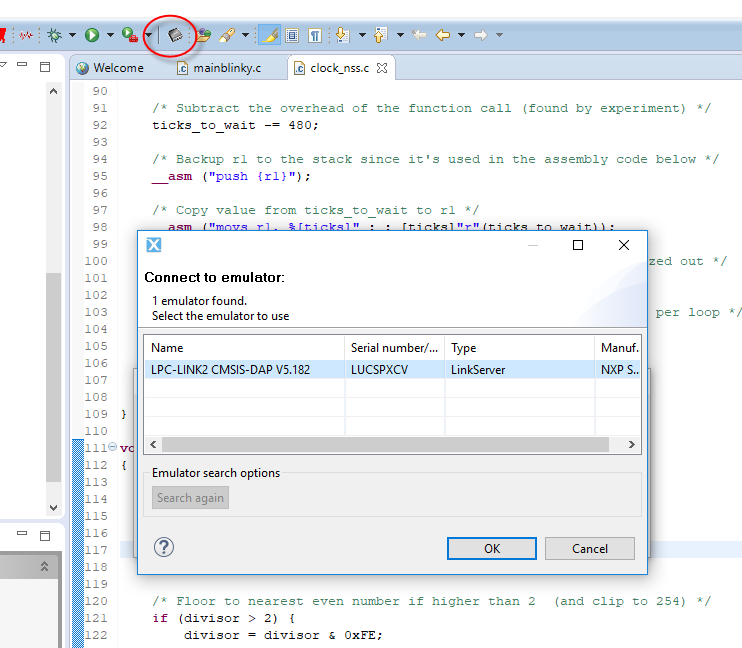
Task: Maximize the lower left view panel
Action: coord(45,536)
